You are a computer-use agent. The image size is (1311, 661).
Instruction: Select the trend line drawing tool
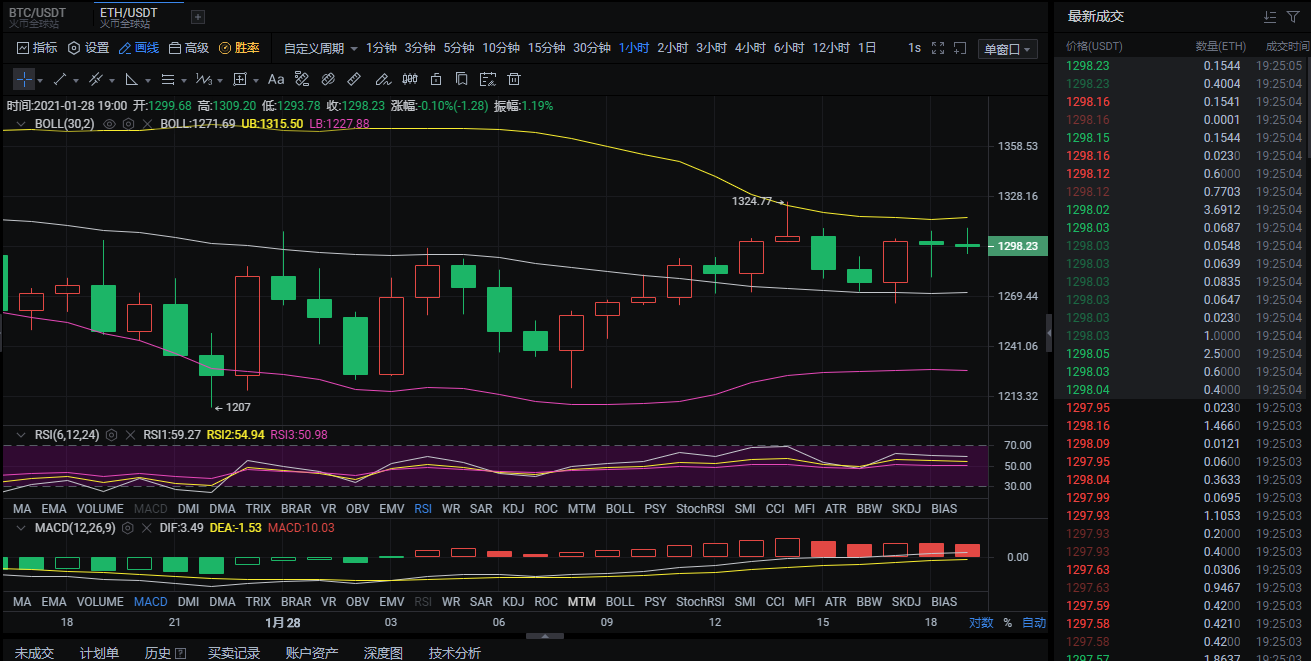[59, 78]
